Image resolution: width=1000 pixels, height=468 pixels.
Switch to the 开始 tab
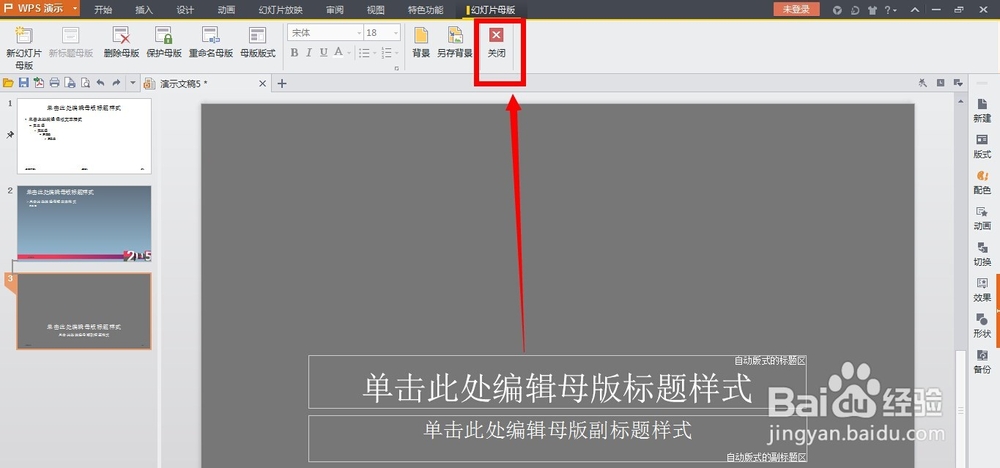point(103,10)
